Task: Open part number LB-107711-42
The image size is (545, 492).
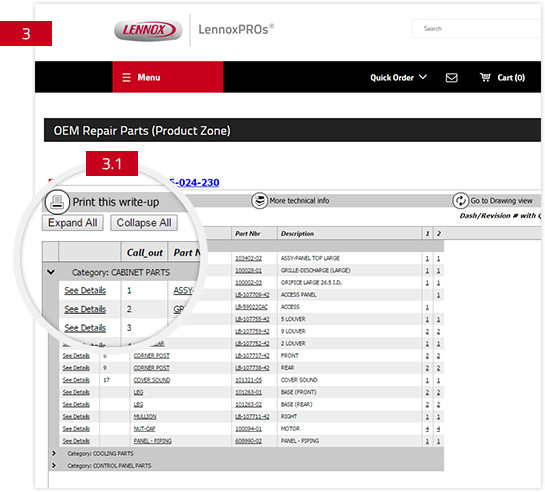Action: click(x=252, y=416)
